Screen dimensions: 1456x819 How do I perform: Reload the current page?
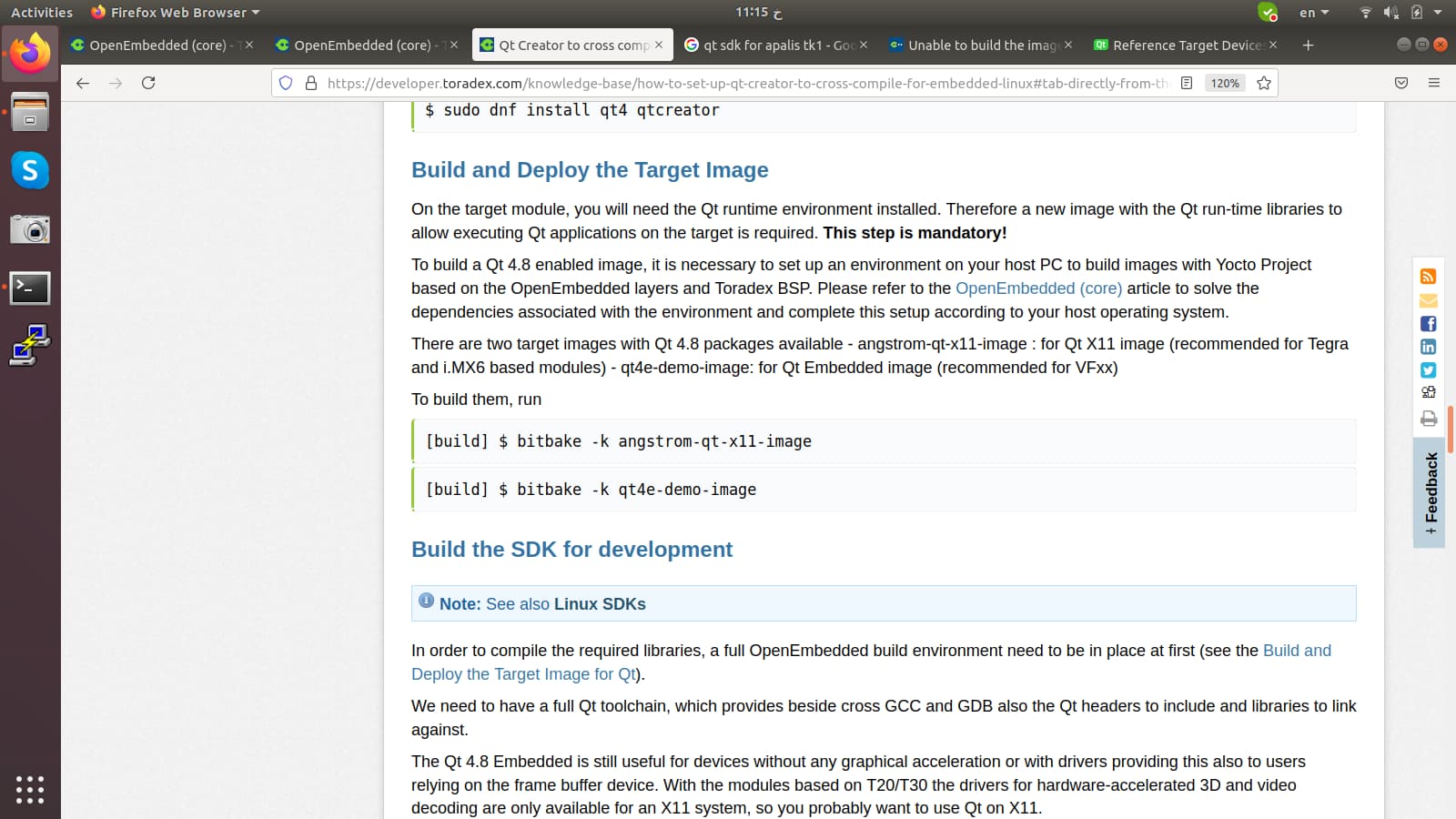148,83
